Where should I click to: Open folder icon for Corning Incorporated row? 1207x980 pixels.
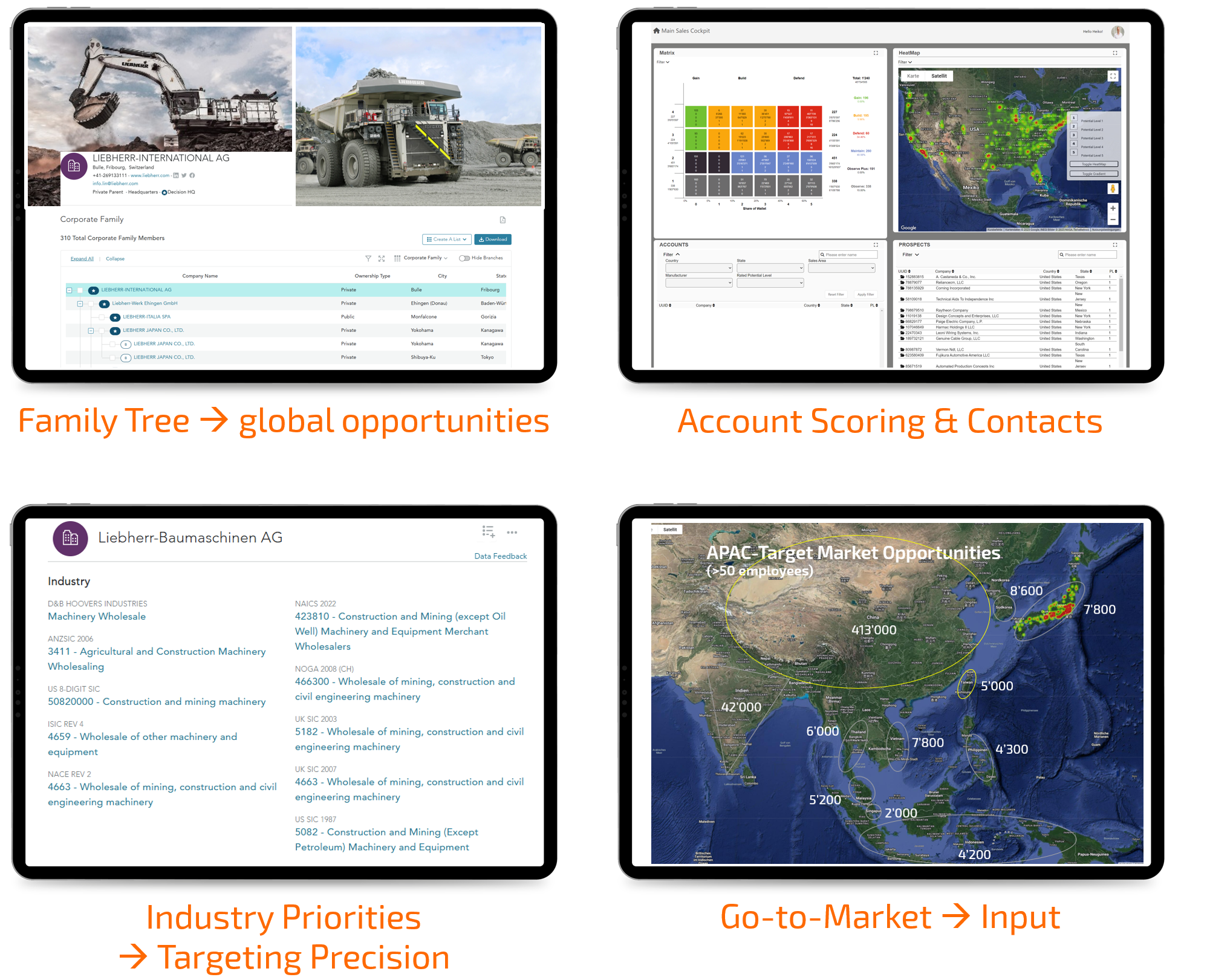pyautogui.click(x=902, y=288)
